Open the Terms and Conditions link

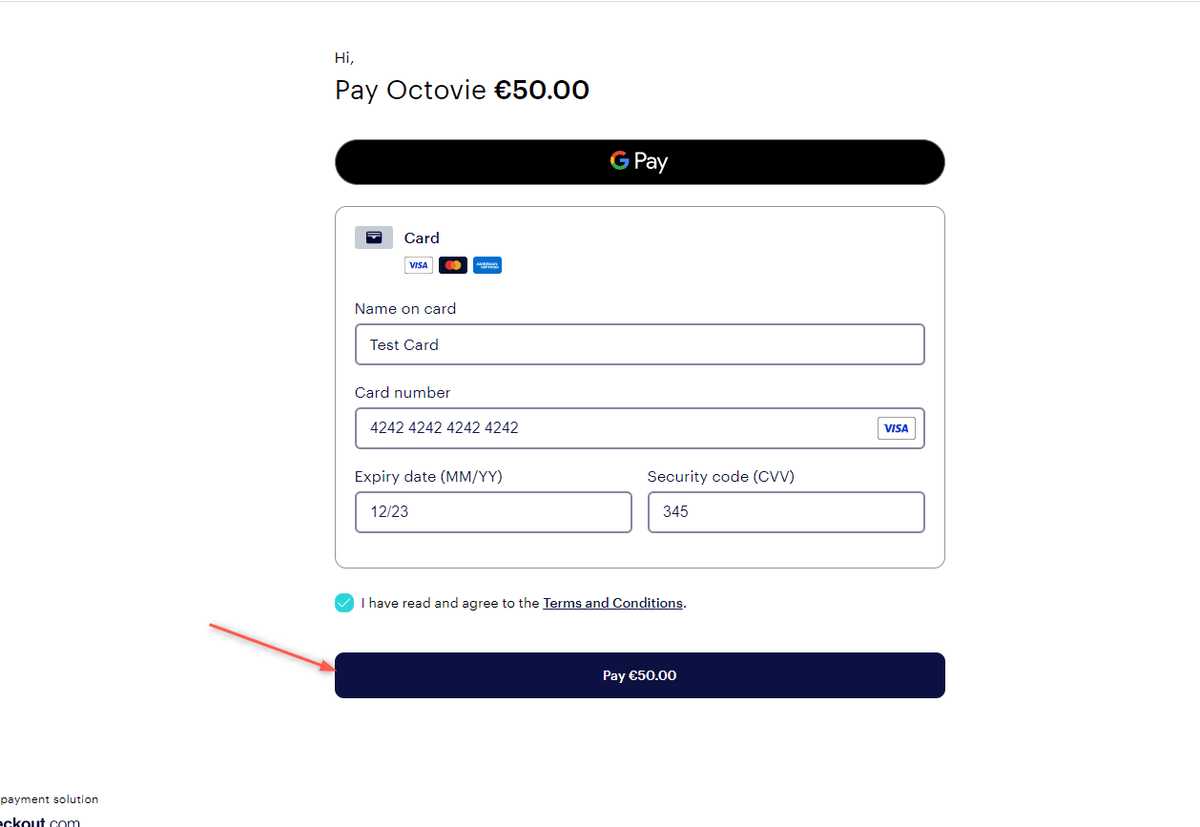pos(612,603)
